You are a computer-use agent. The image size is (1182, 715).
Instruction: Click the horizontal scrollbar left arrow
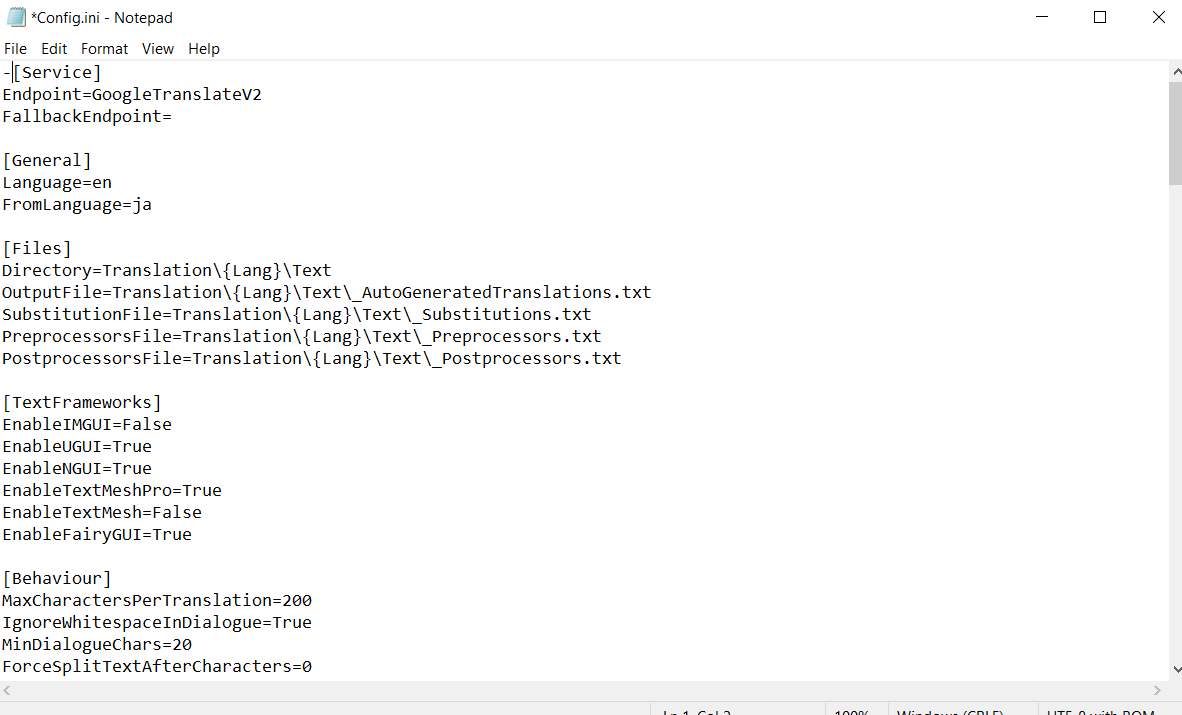[7, 690]
